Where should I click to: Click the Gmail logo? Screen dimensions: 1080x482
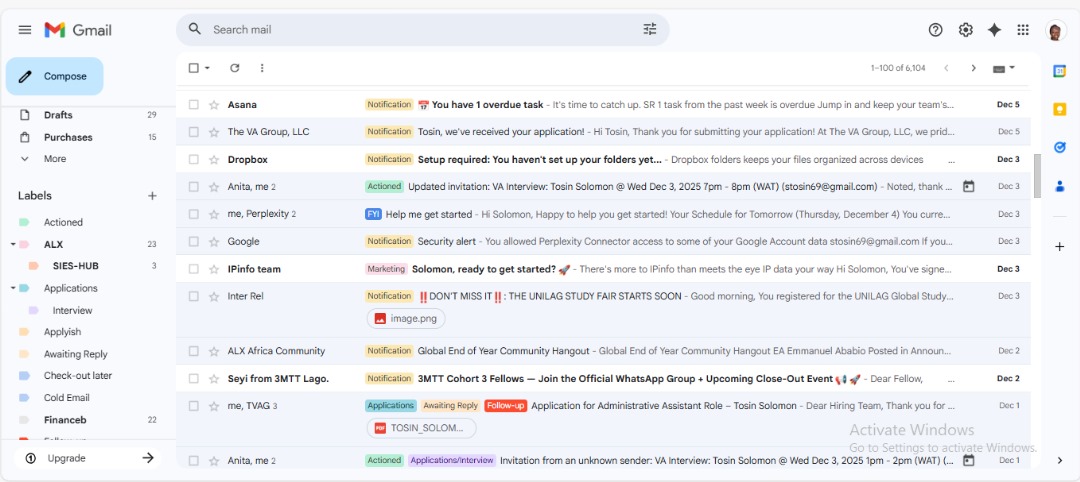[x=78, y=30]
